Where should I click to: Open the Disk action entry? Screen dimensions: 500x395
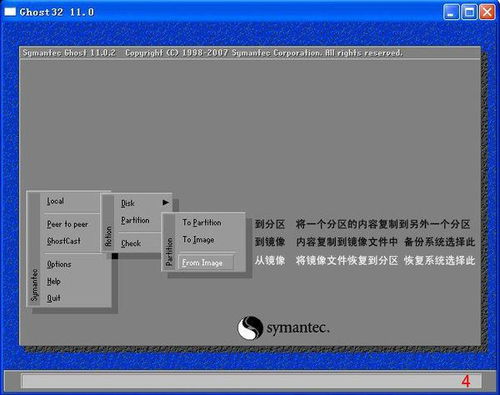[x=128, y=203]
